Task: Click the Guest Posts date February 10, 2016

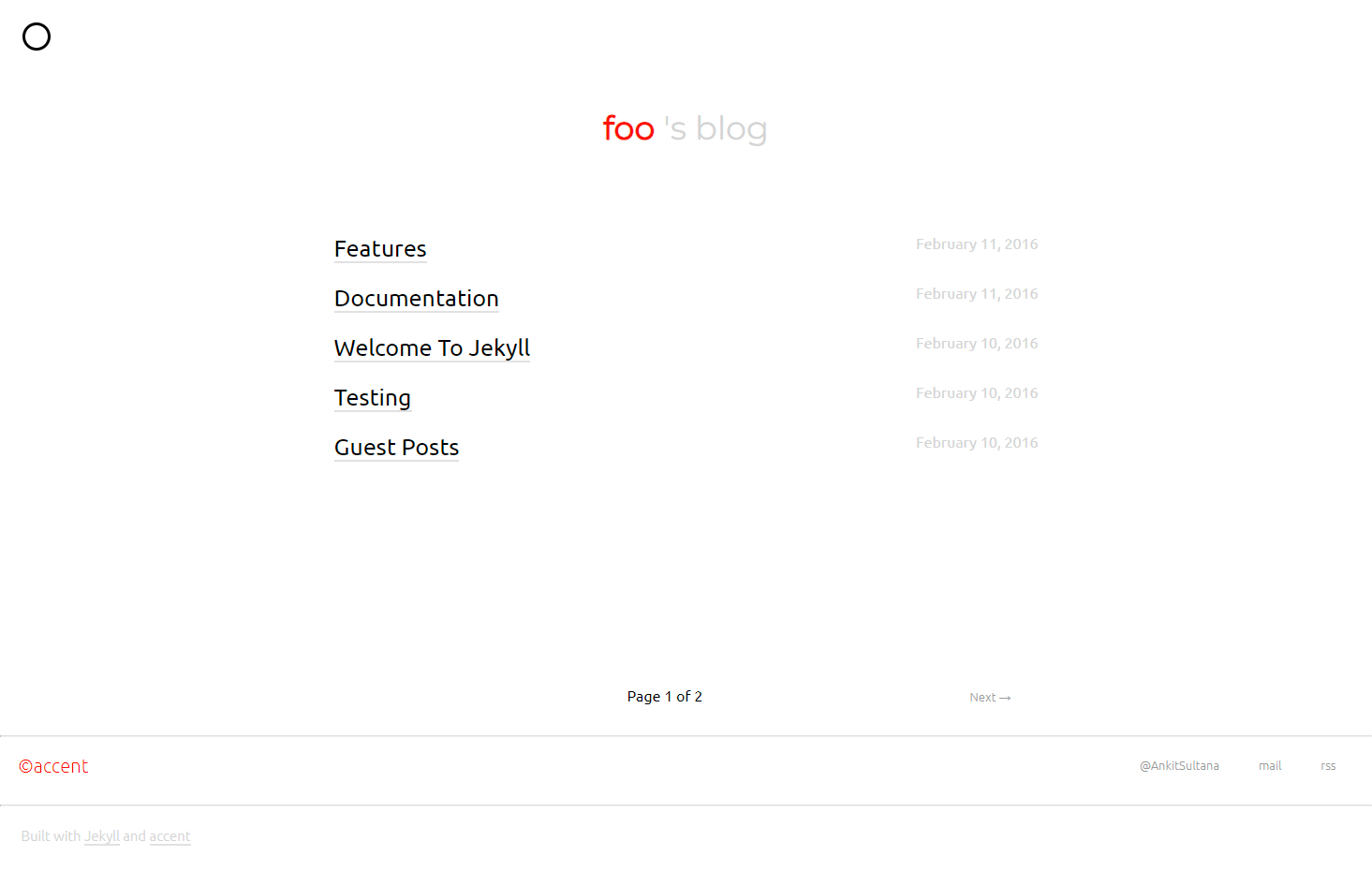Action: [977, 443]
